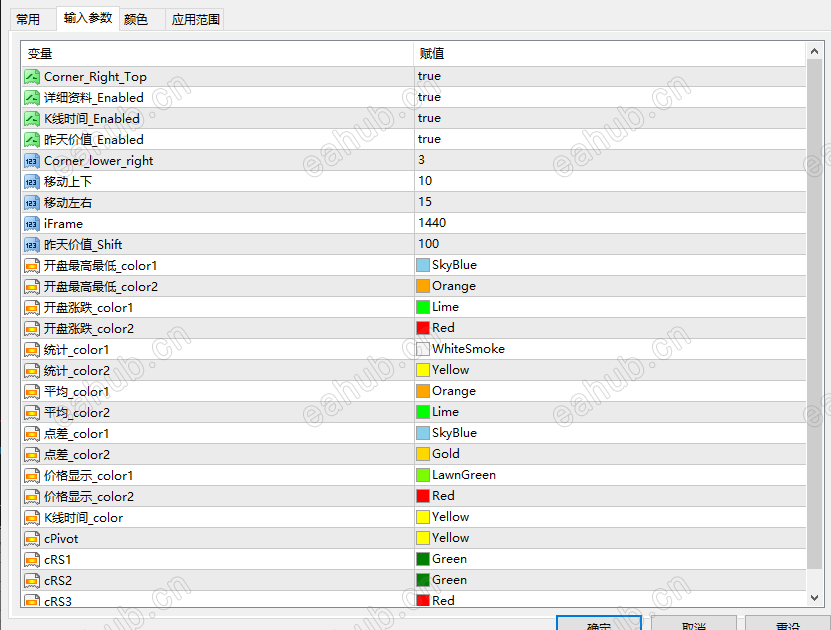Click the Green swatch for cRS1
Image resolution: width=831 pixels, height=630 pixels.
click(423, 559)
